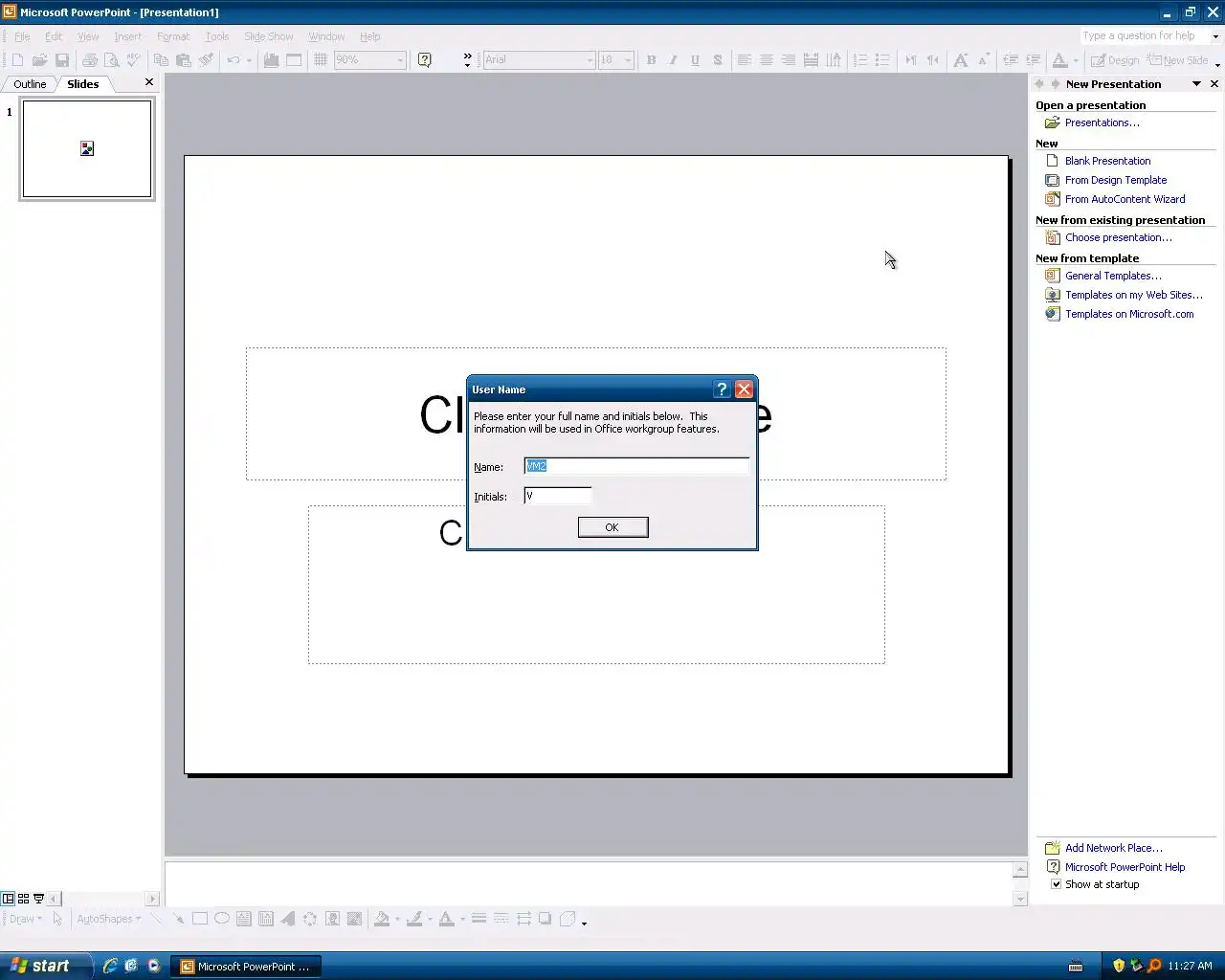The image size is (1225, 980).
Task: Open the Arial font name dropdown
Action: coord(590,60)
